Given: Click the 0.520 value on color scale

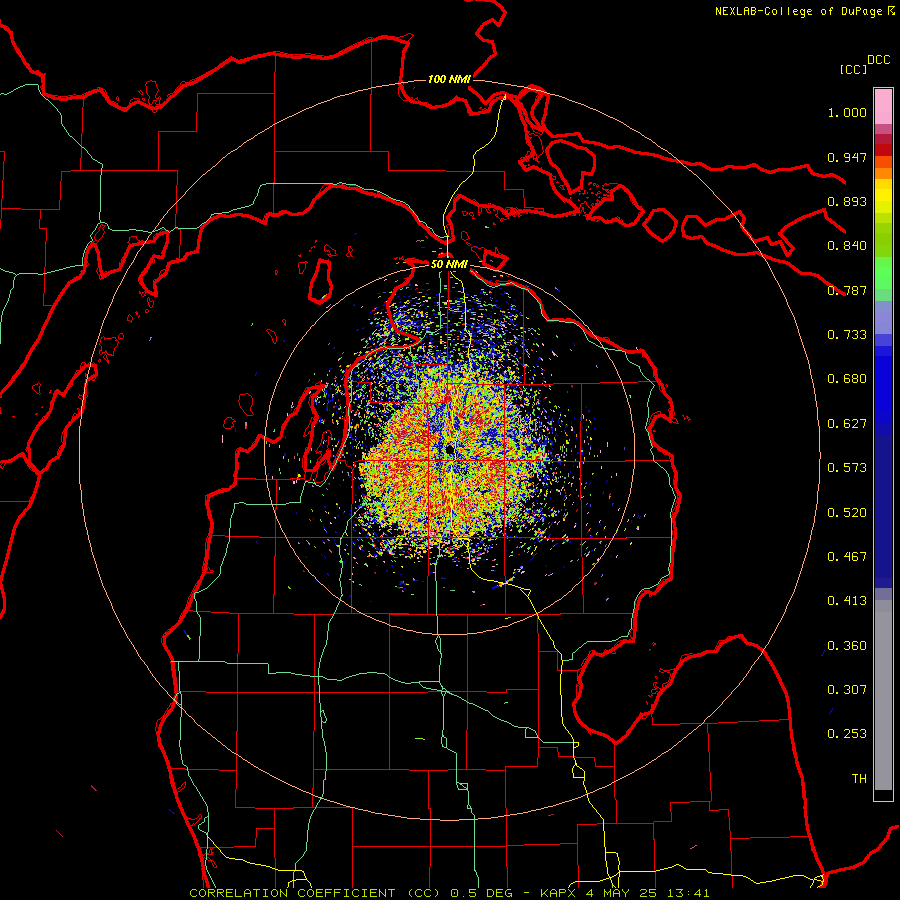Looking at the screenshot, I should [x=847, y=513].
